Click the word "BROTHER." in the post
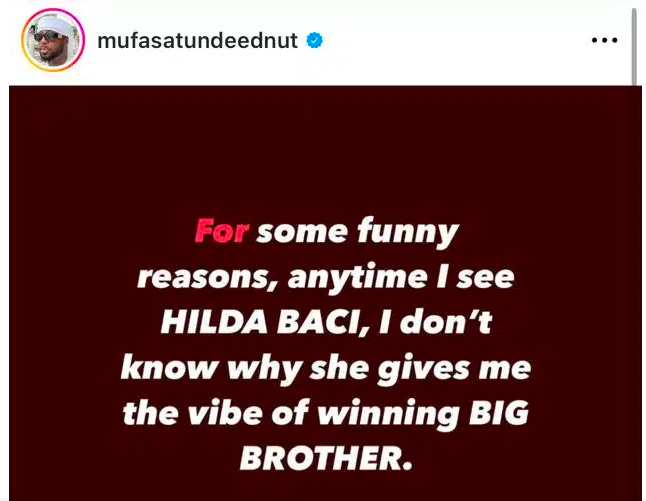 pos(326,458)
